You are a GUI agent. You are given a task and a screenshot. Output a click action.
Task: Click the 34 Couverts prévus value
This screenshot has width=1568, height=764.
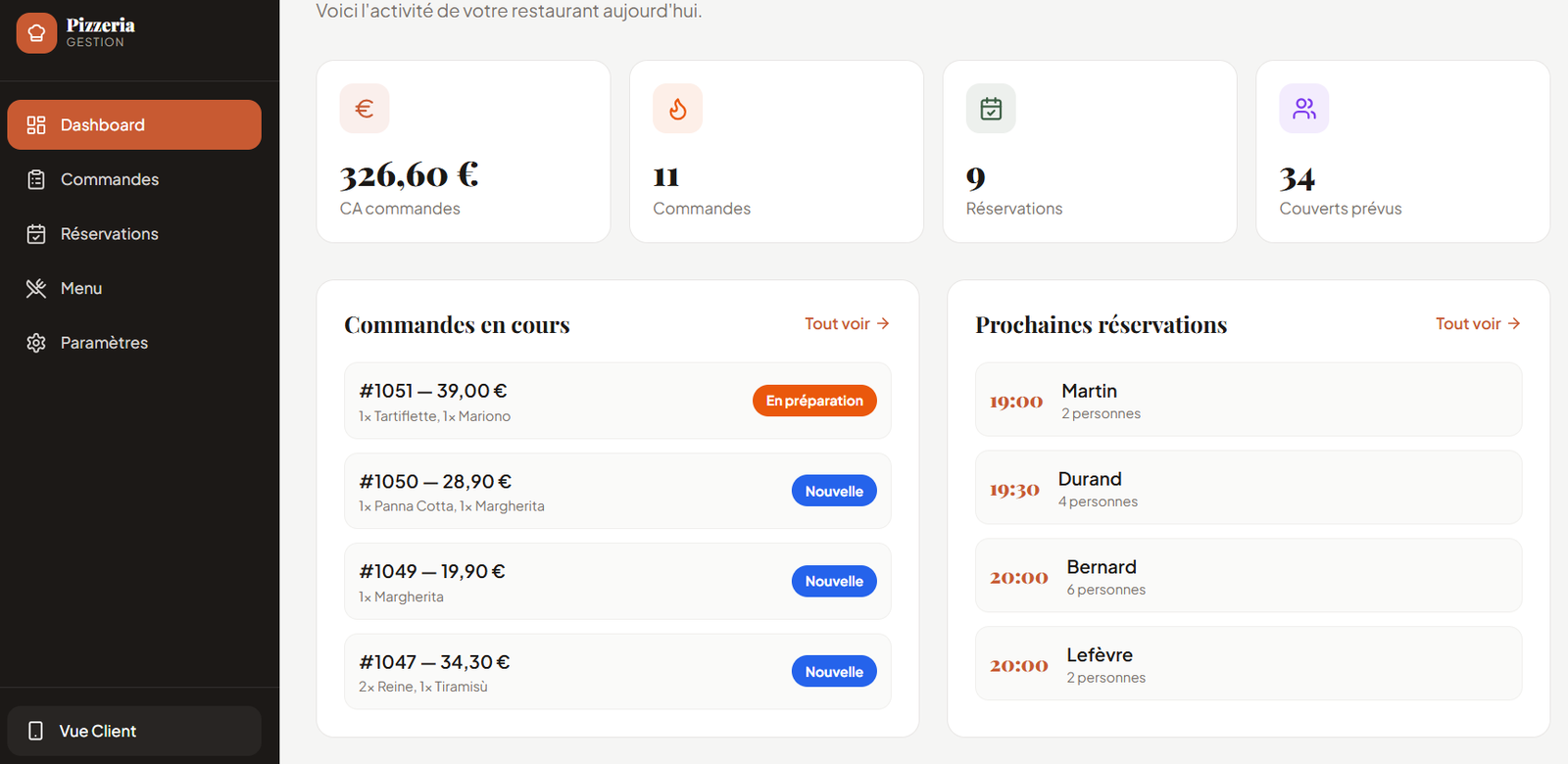pyautogui.click(x=1298, y=178)
